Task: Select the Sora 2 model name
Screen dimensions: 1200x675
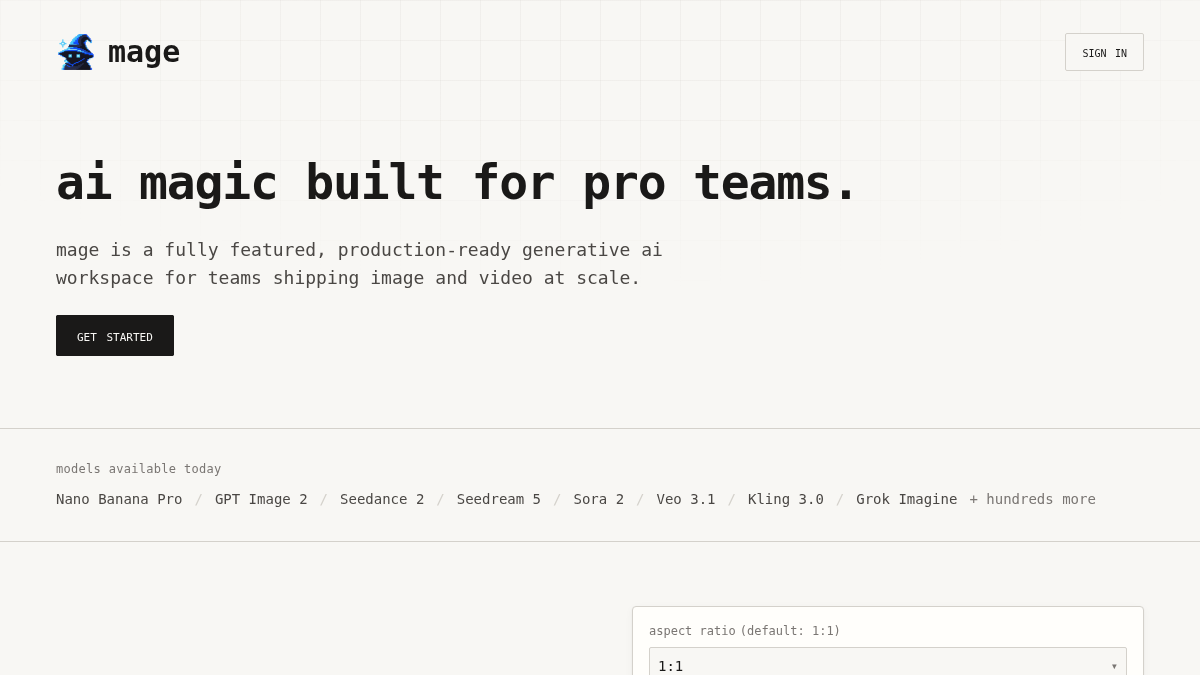Action: tap(599, 499)
